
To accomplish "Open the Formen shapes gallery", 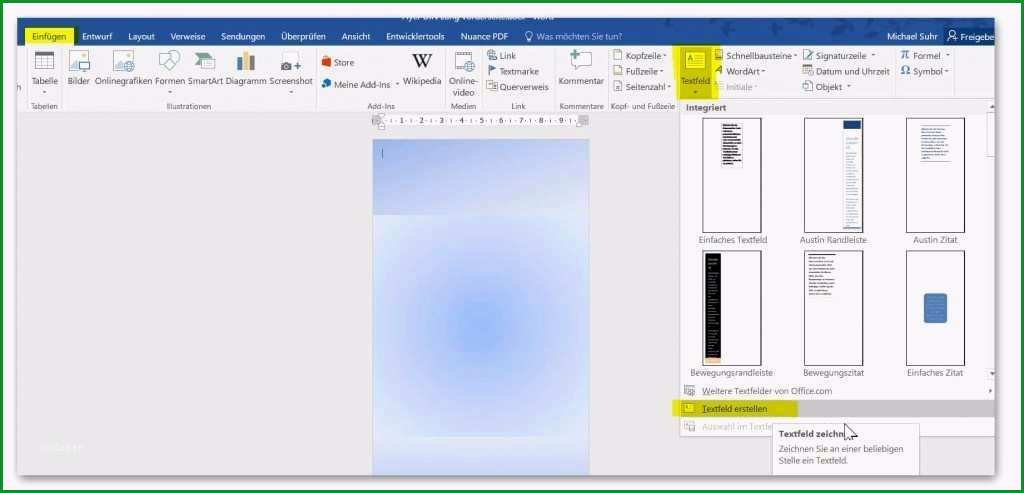I will [x=170, y=70].
